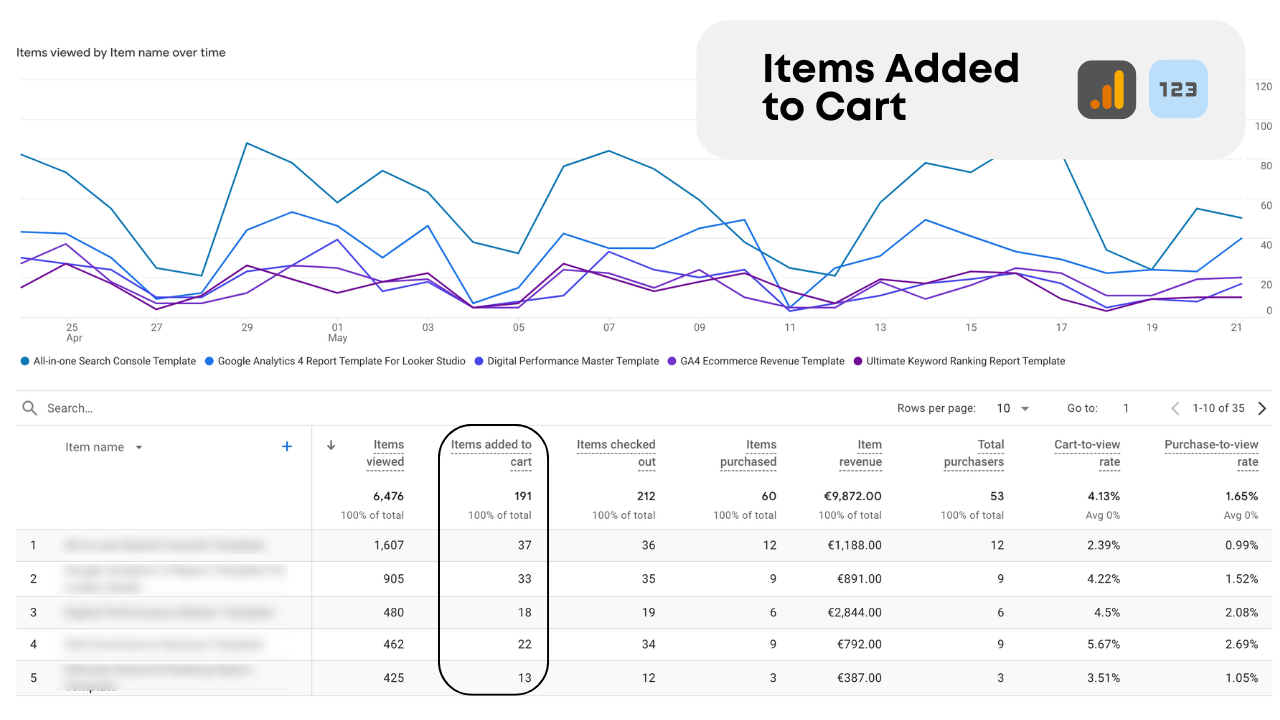Click the blue 123 badge icon
This screenshot has width=1280, height=720.
tap(1178, 90)
